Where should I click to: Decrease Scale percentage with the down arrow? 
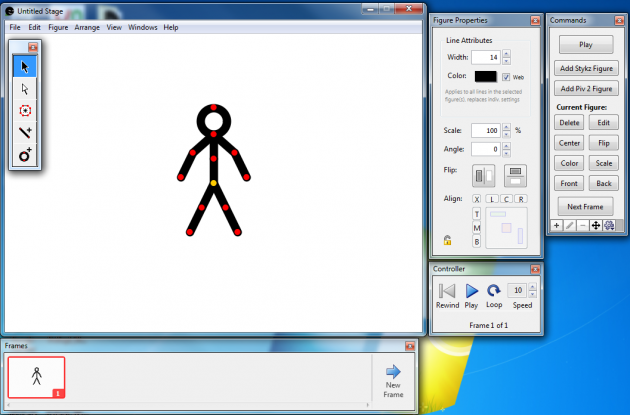click(507, 134)
